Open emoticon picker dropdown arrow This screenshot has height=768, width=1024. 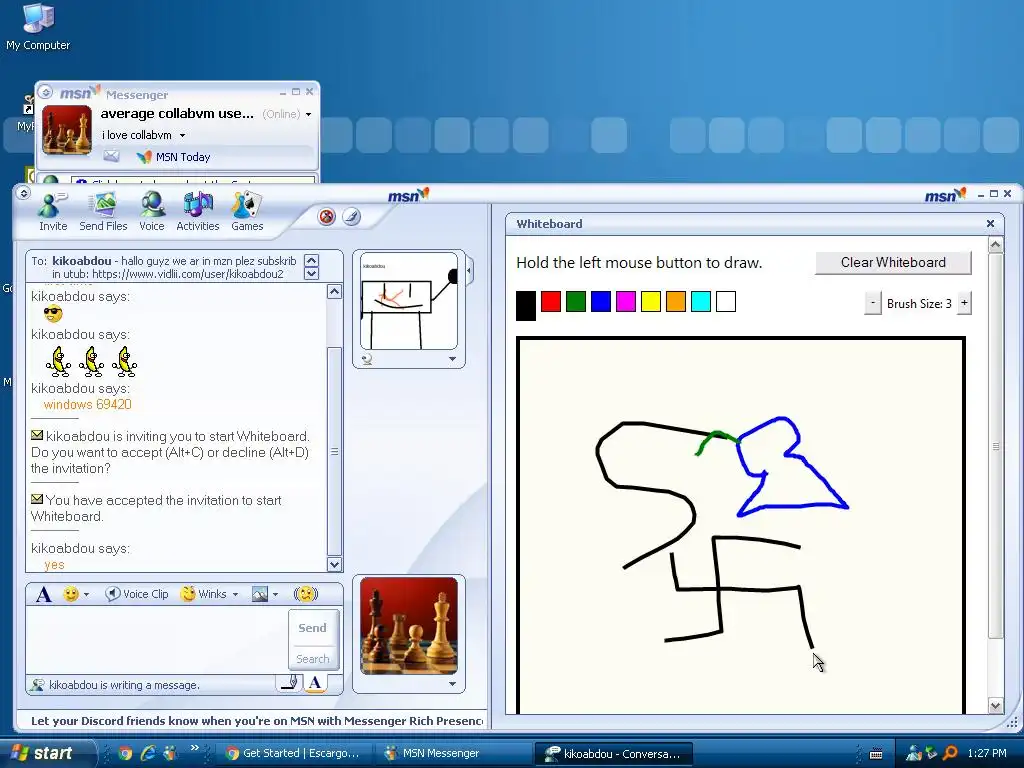pos(86,594)
